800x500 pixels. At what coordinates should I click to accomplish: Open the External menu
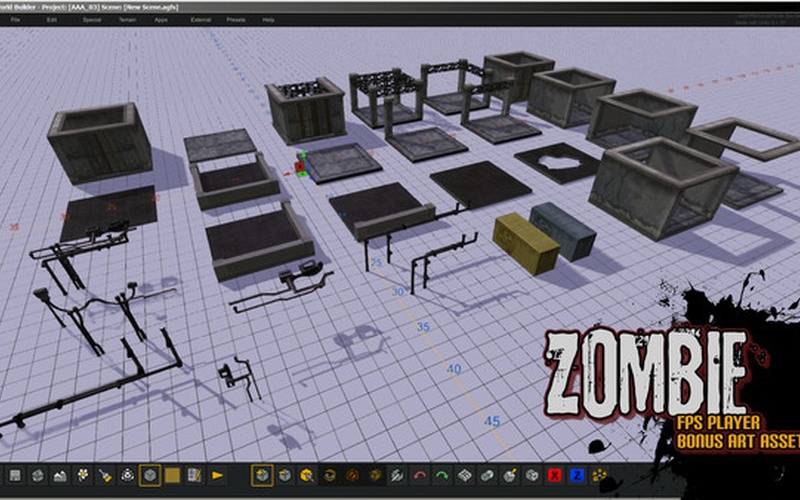(x=200, y=19)
